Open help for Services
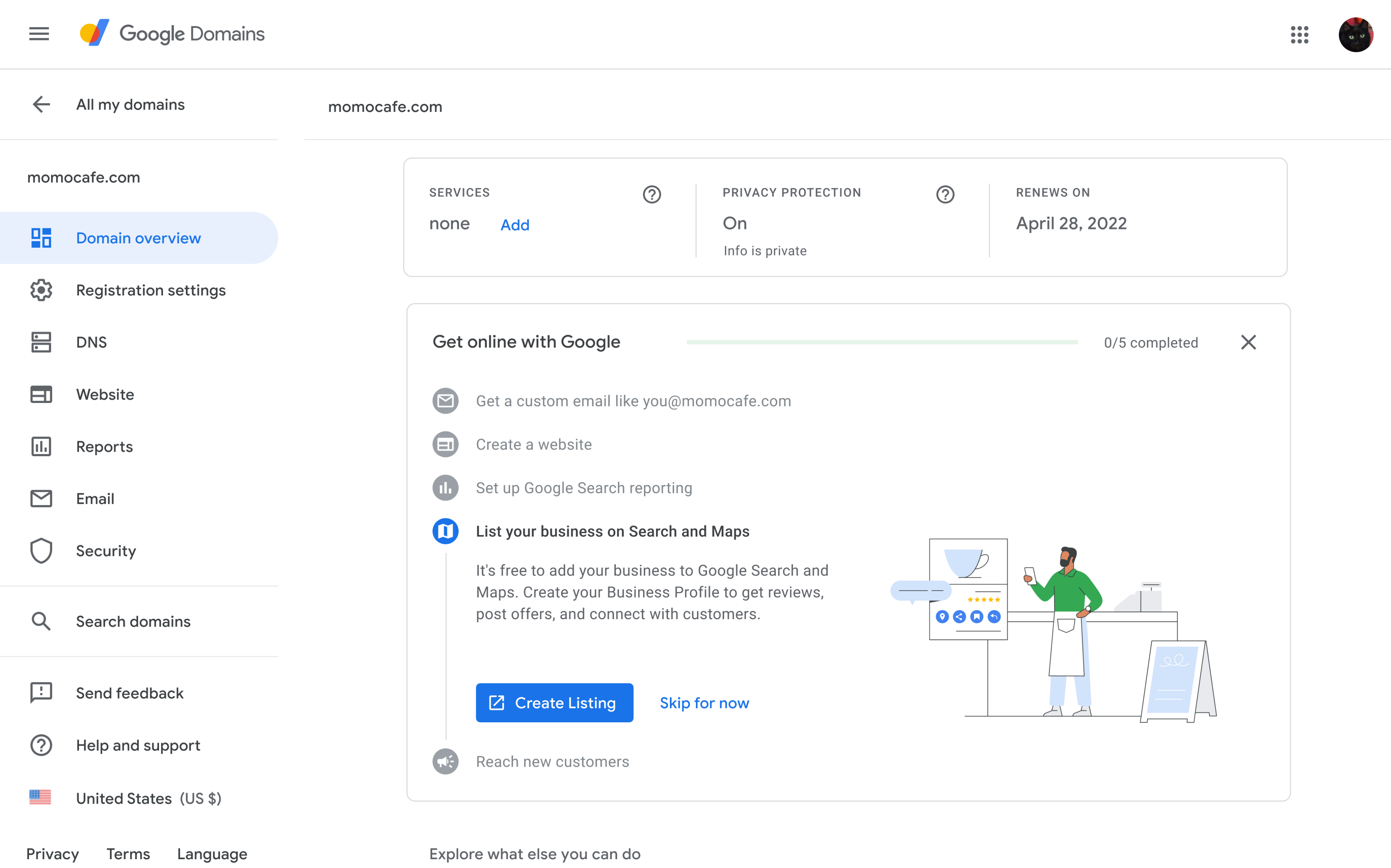 (652, 195)
